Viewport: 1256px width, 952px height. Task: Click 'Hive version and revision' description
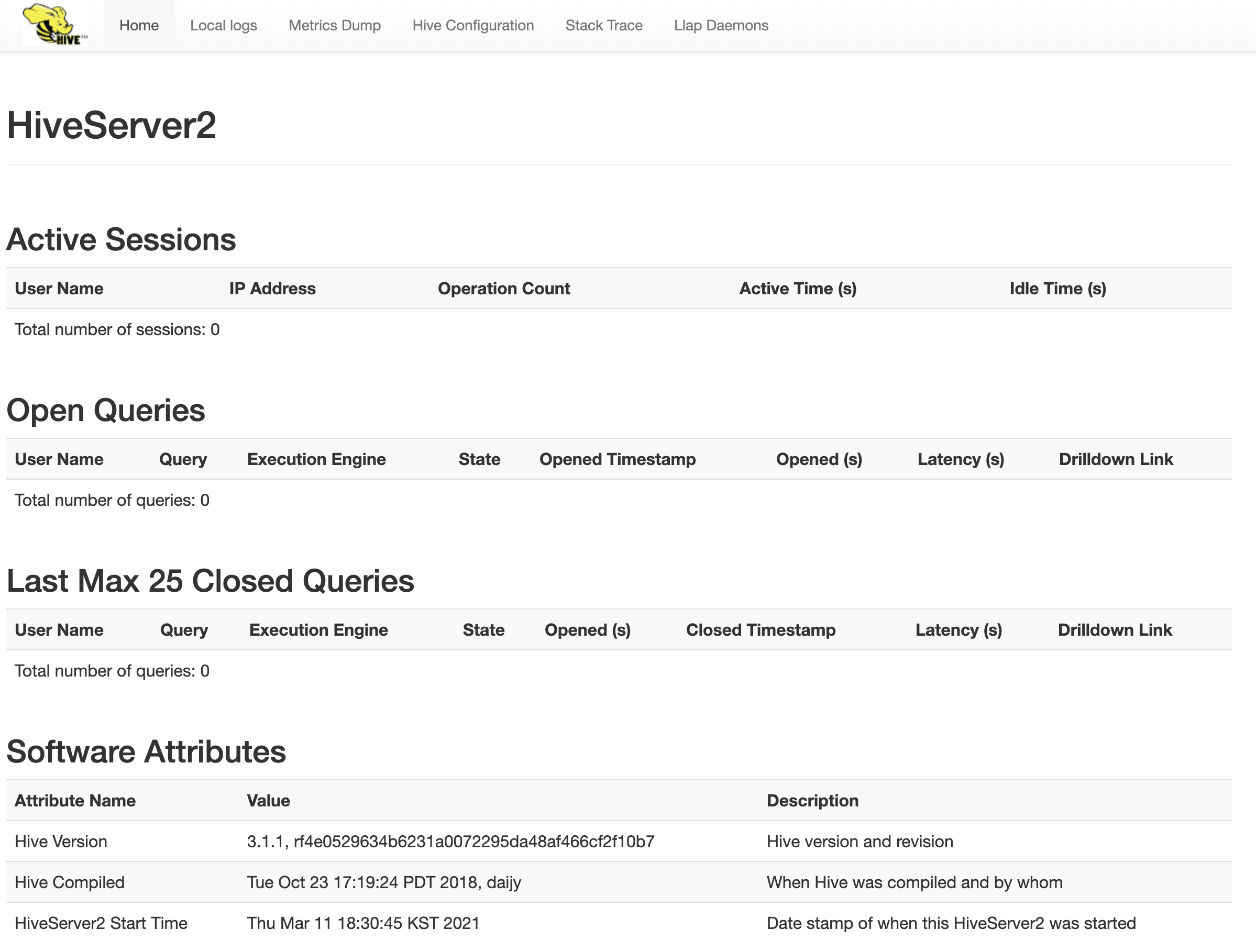click(860, 842)
